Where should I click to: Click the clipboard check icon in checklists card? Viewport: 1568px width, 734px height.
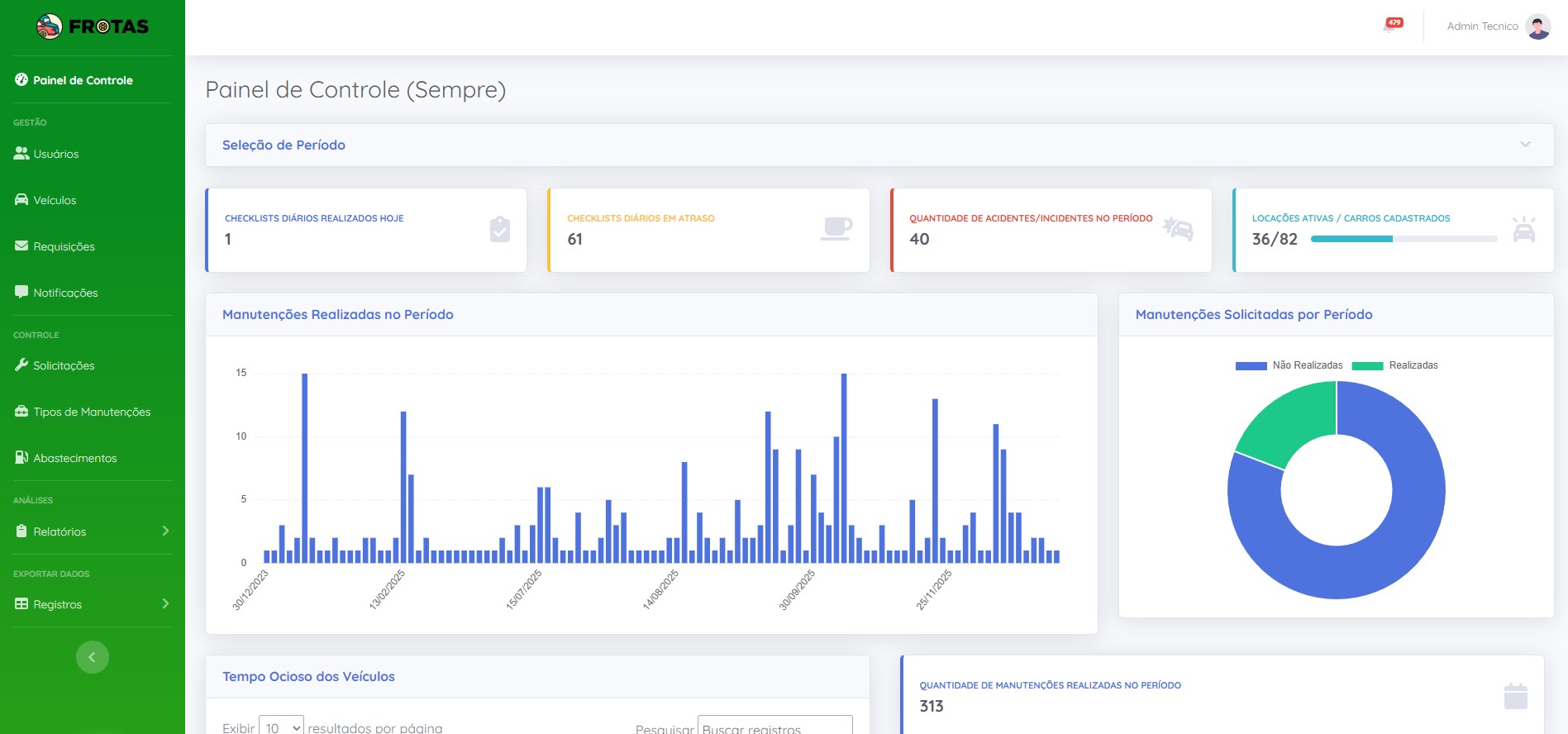pos(499,230)
